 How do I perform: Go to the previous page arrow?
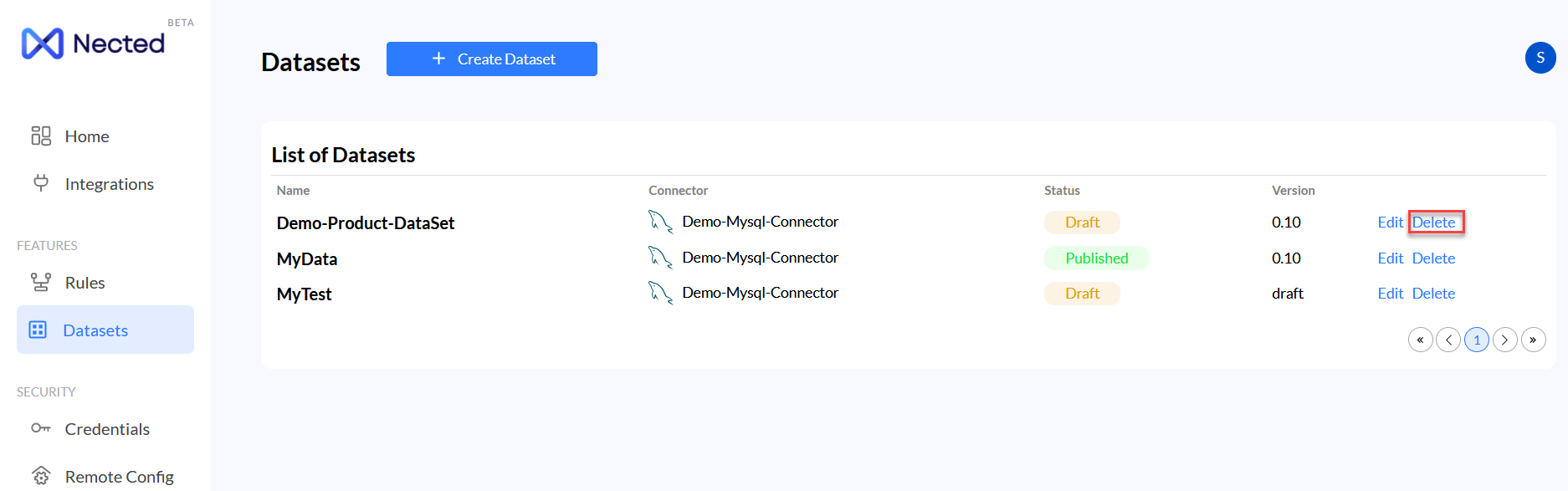click(x=1448, y=340)
